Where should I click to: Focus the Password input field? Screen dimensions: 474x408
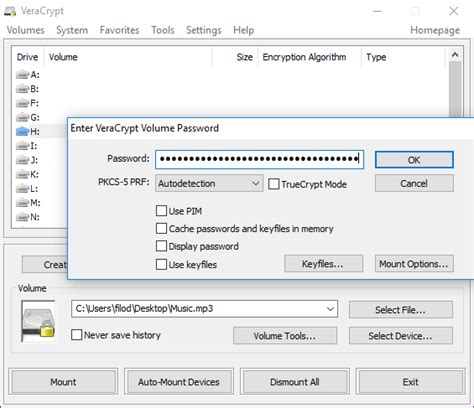[x=259, y=159]
